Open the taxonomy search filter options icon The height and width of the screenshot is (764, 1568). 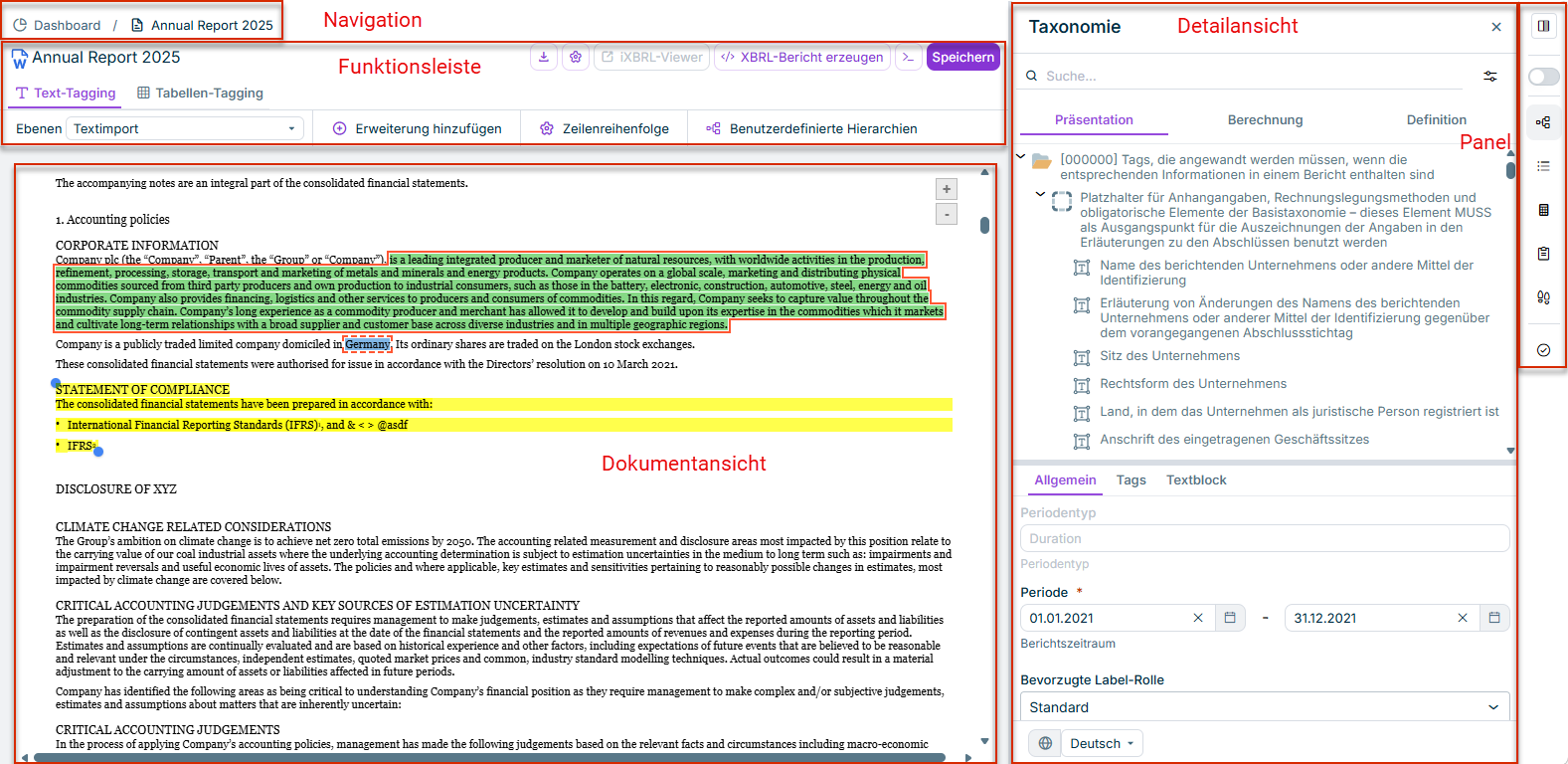click(1489, 77)
